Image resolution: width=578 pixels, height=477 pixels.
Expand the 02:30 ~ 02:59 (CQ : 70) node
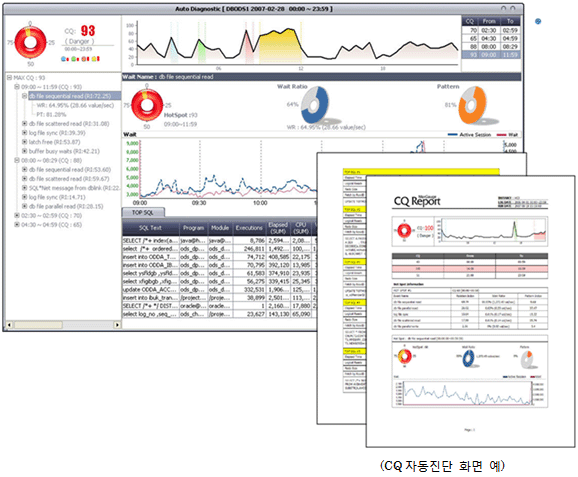pos(17,215)
